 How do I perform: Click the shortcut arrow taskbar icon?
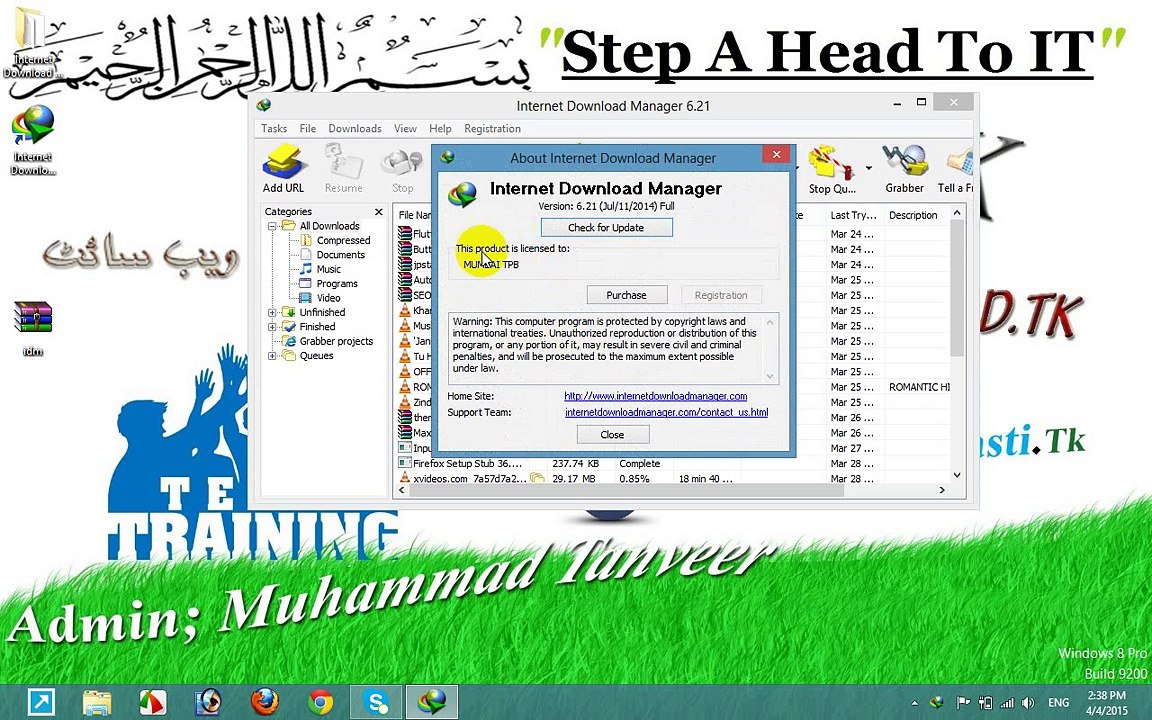click(41, 702)
